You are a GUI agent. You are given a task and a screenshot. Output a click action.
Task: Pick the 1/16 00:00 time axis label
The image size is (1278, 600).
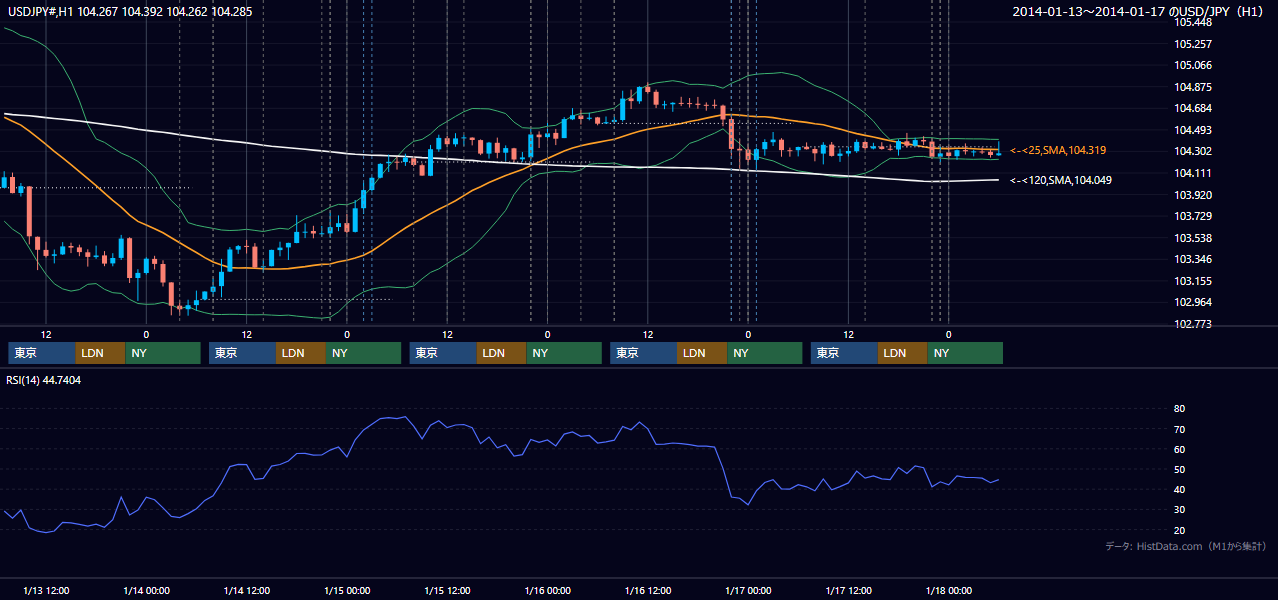pyautogui.click(x=547, y=590)
